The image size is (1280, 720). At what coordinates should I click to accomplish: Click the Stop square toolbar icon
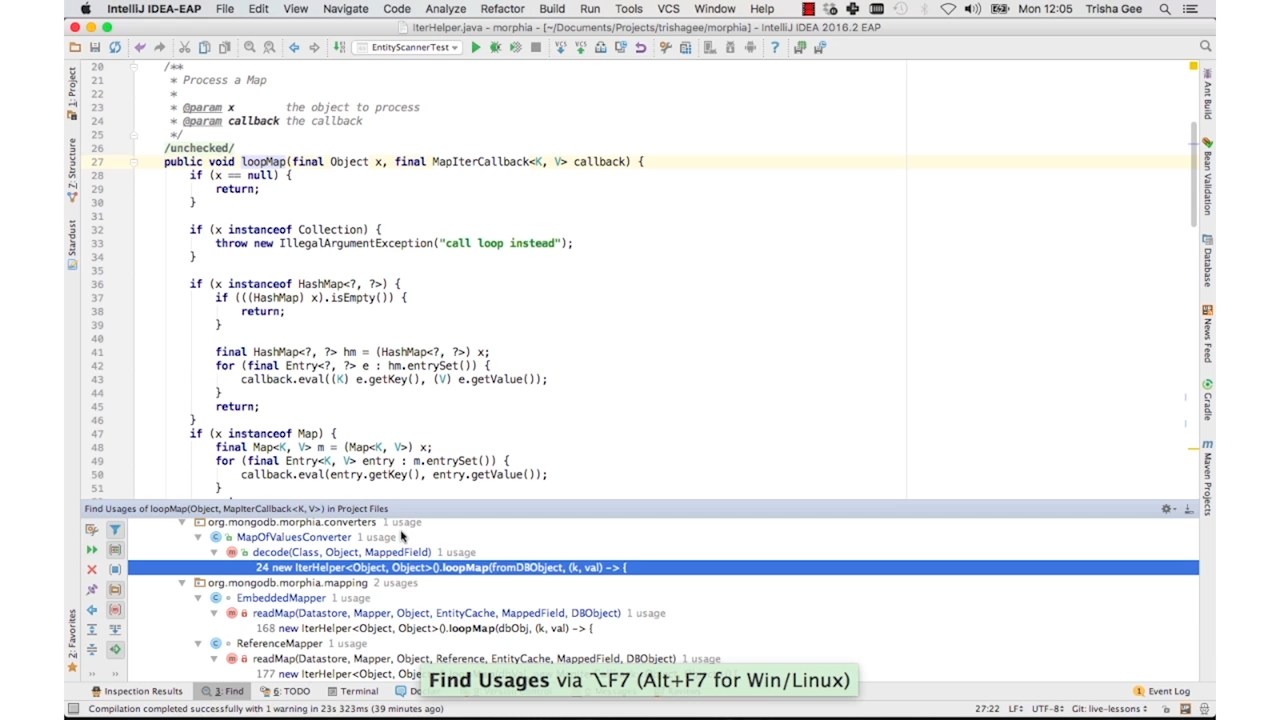(x=536, y=47)
